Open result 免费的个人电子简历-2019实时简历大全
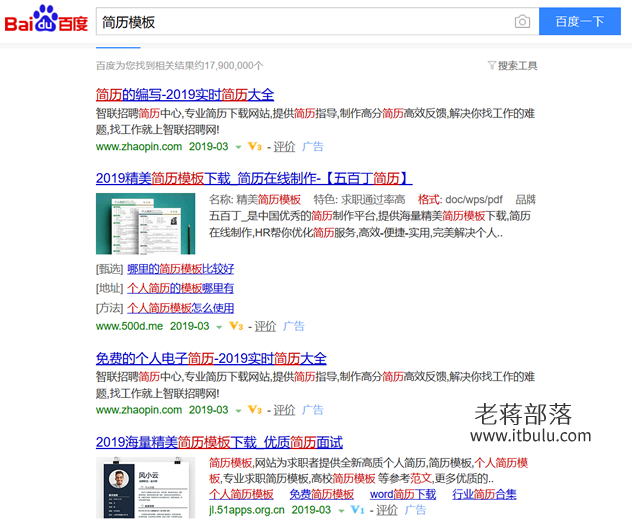632x530 pixels. point(211,358)
